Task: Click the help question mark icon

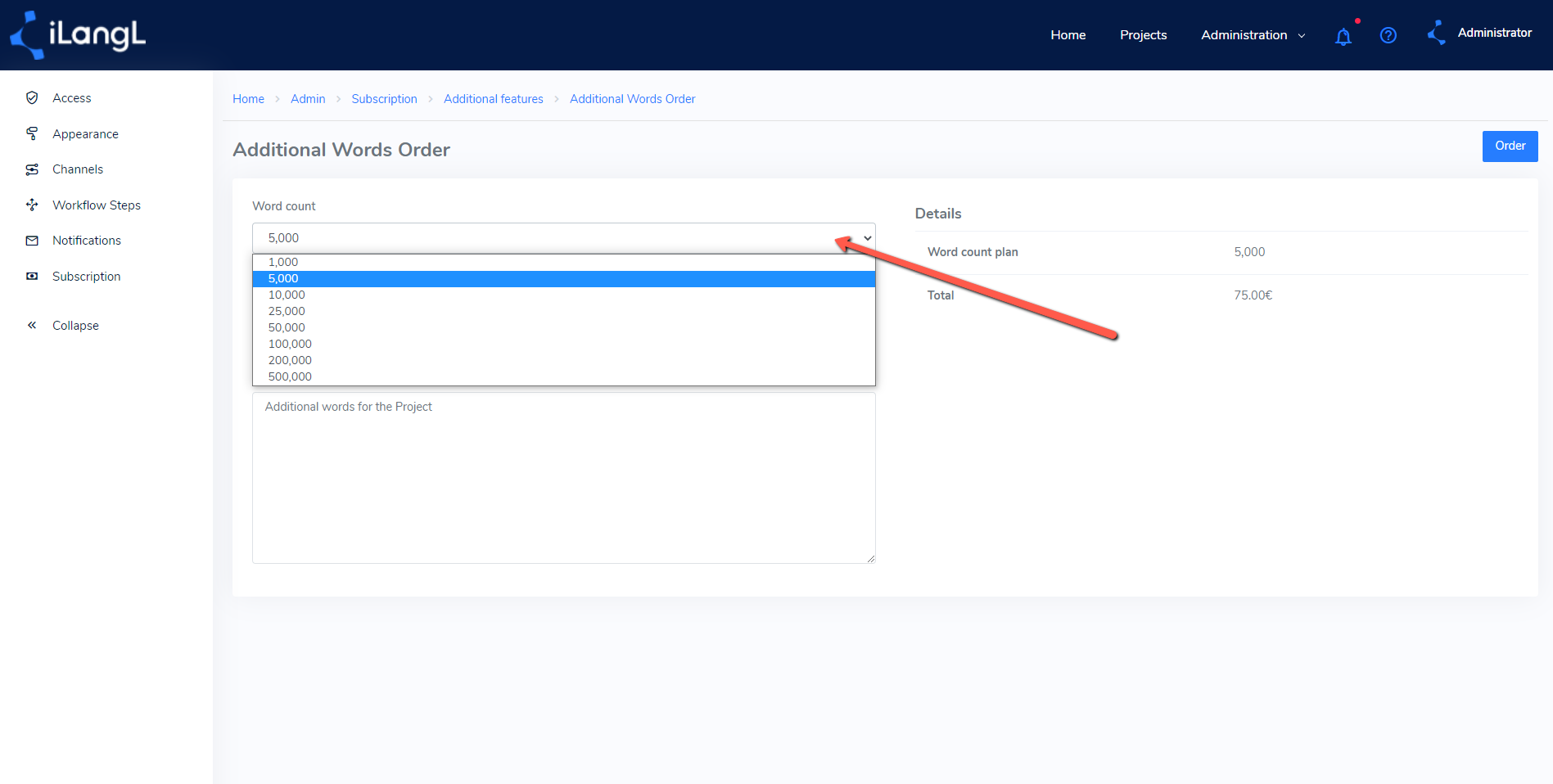Action: pyautogui.click(x=1388, y=35)
